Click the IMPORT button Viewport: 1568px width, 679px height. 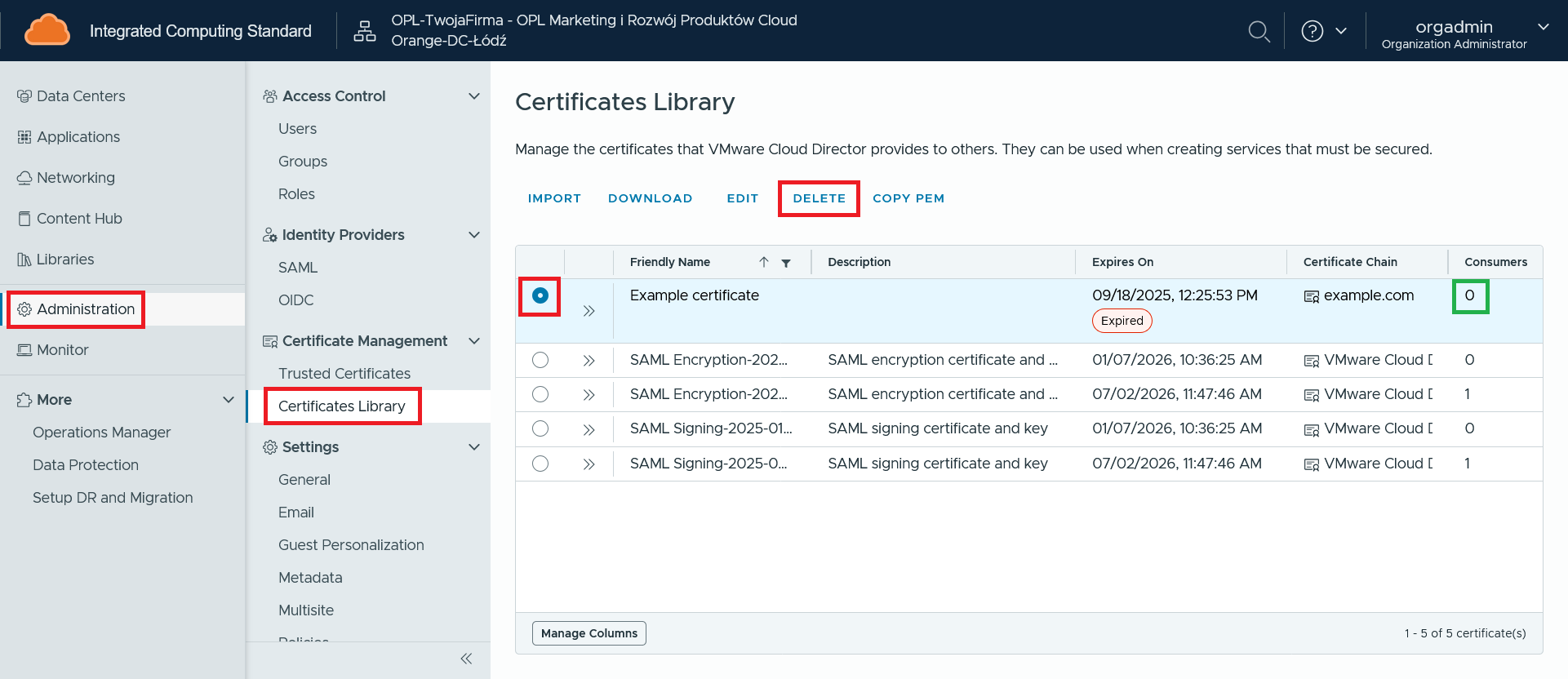[554, 198]
